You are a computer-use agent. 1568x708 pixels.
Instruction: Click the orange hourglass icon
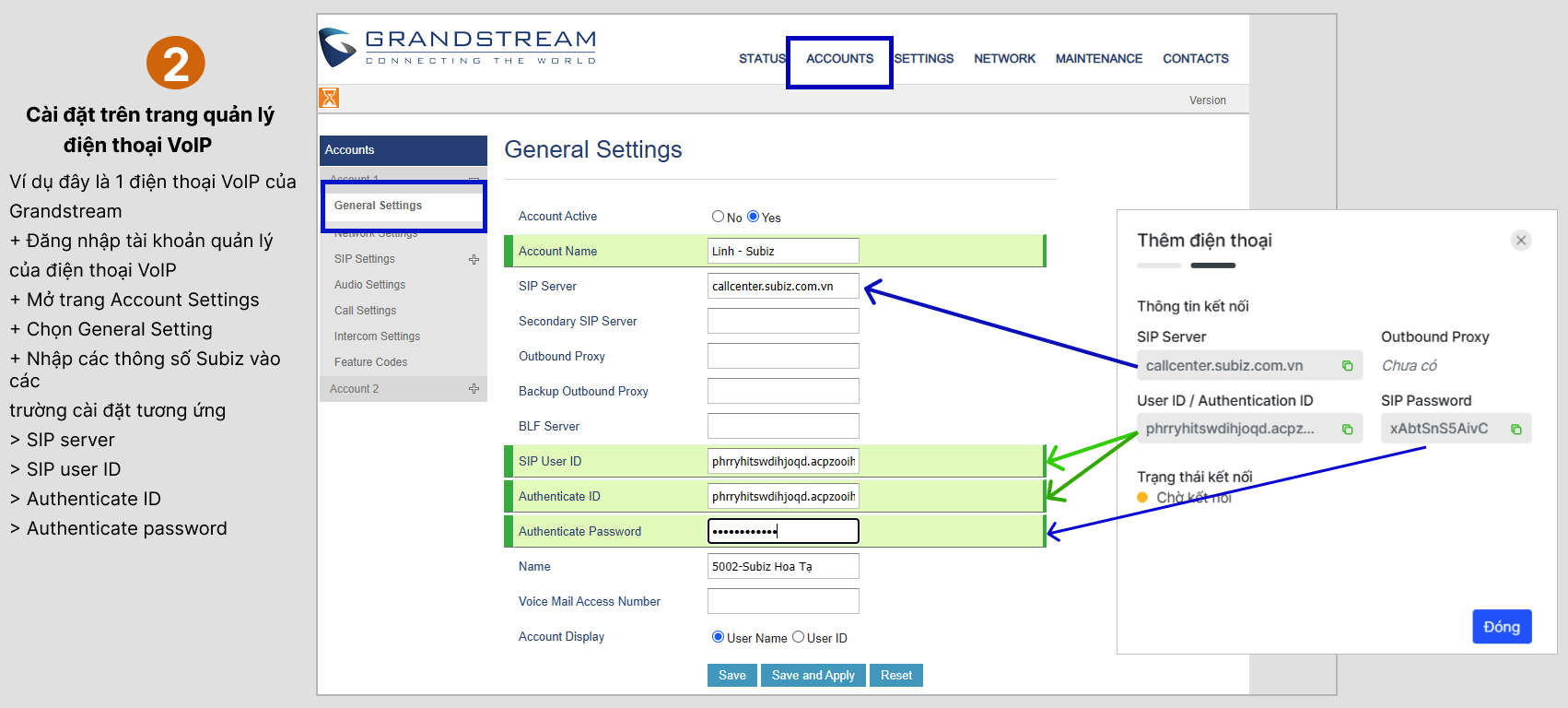pyautogui.click(x=329, y=98)
